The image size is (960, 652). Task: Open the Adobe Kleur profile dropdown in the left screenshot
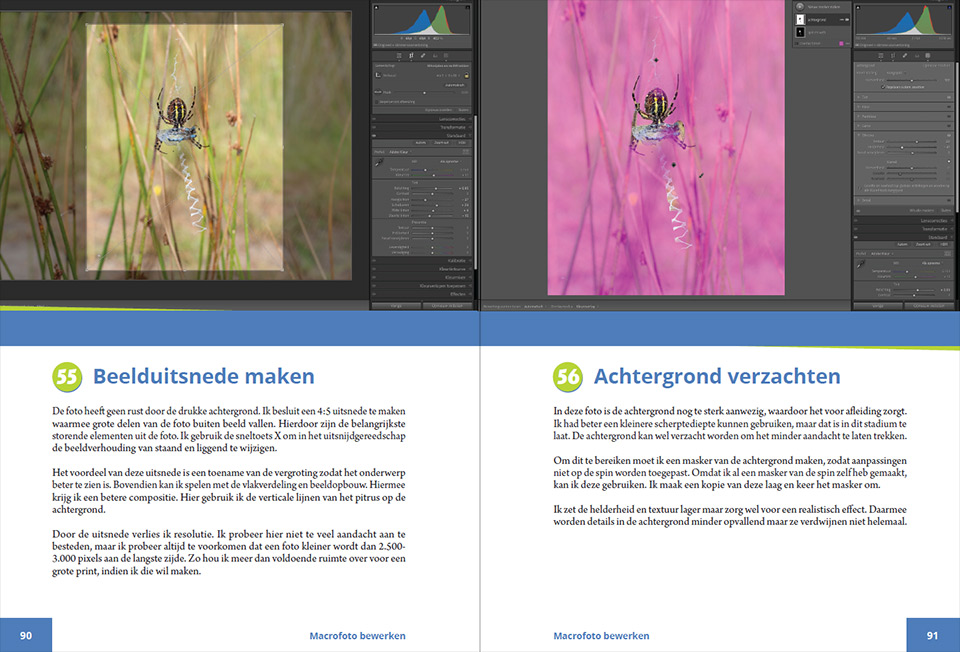pos(400,152)
